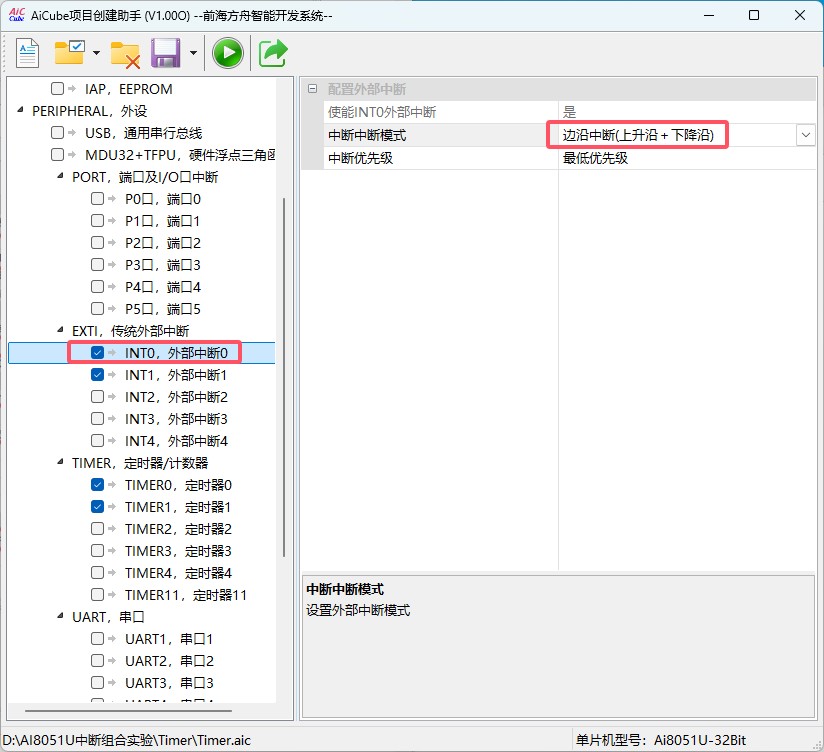Uncheck the INT0 external interrupt checkbox

point(97,352)
